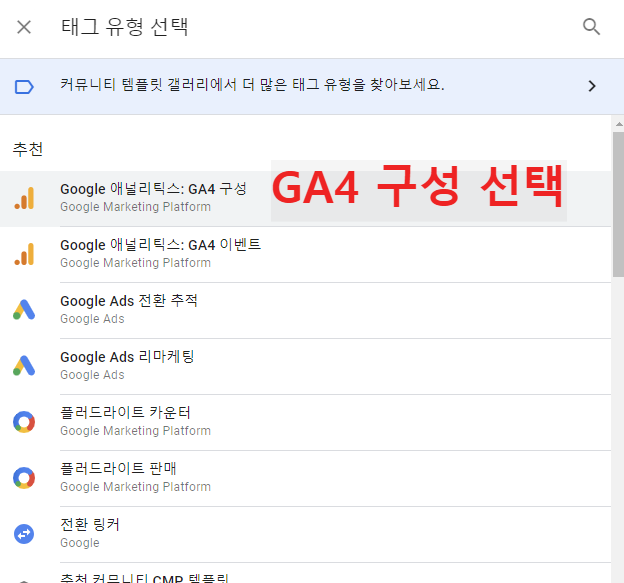Select Google 애널리틱스: GA4 구성 tag

tap(305, 199)
